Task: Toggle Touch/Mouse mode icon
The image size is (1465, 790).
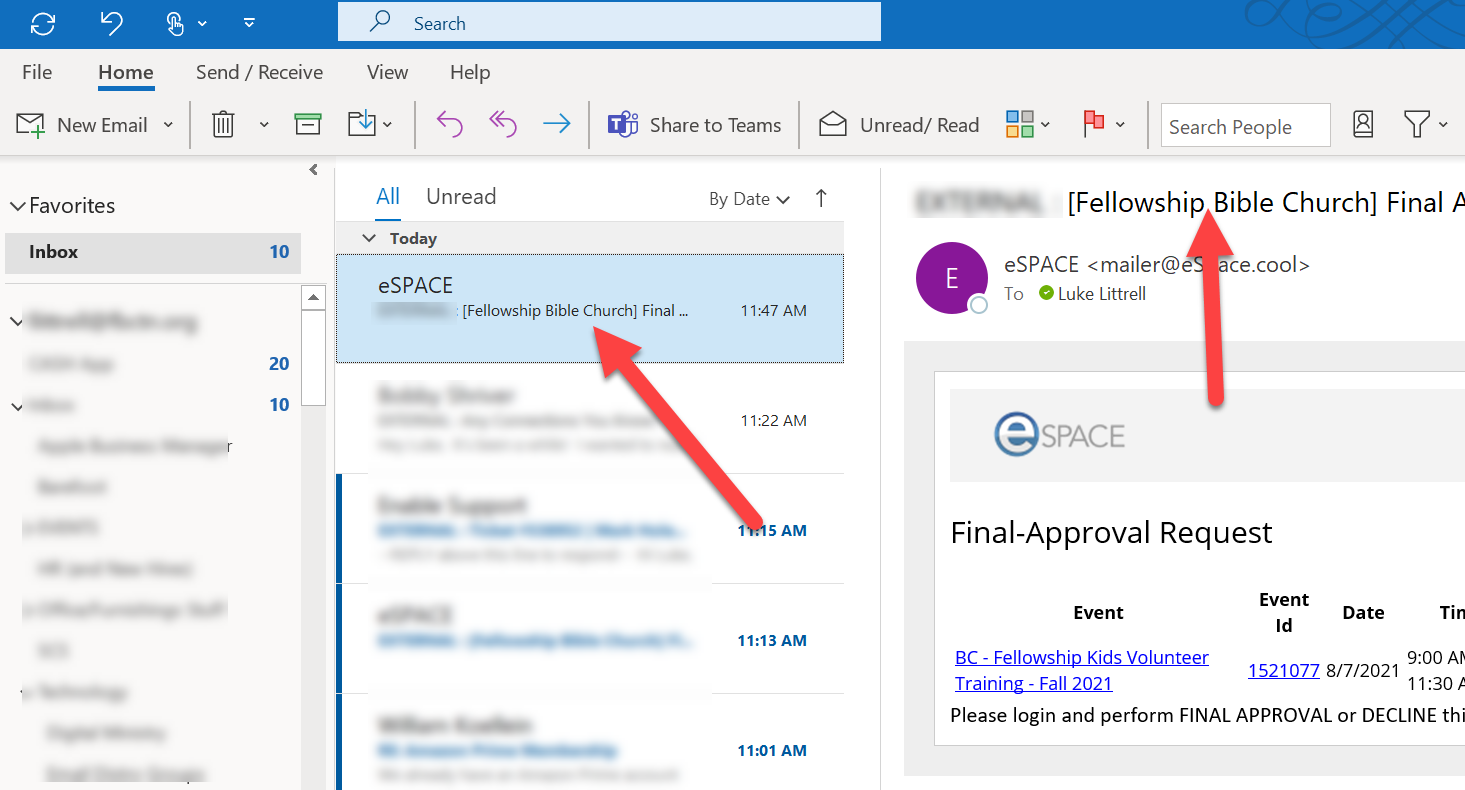Action: (175, 23)
